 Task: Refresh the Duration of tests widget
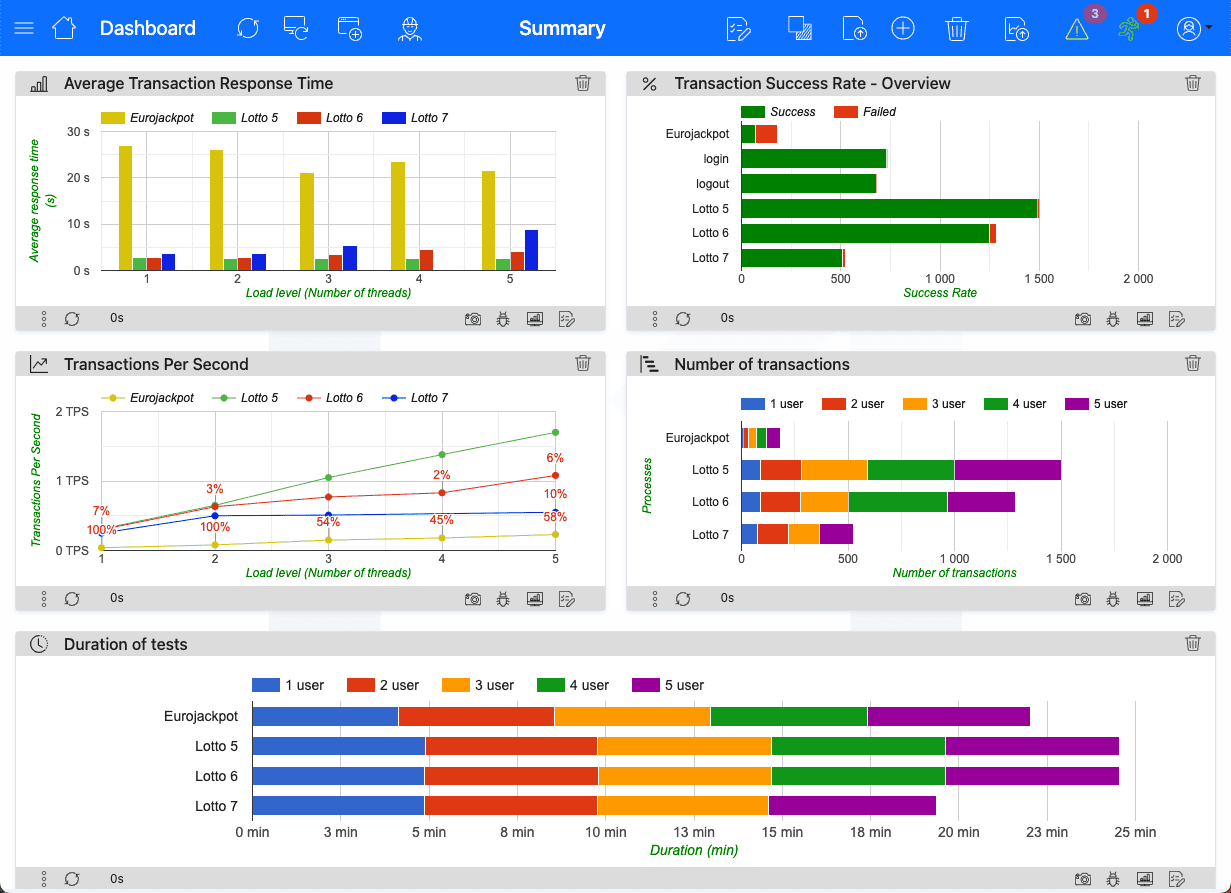[x=72, y=879]
